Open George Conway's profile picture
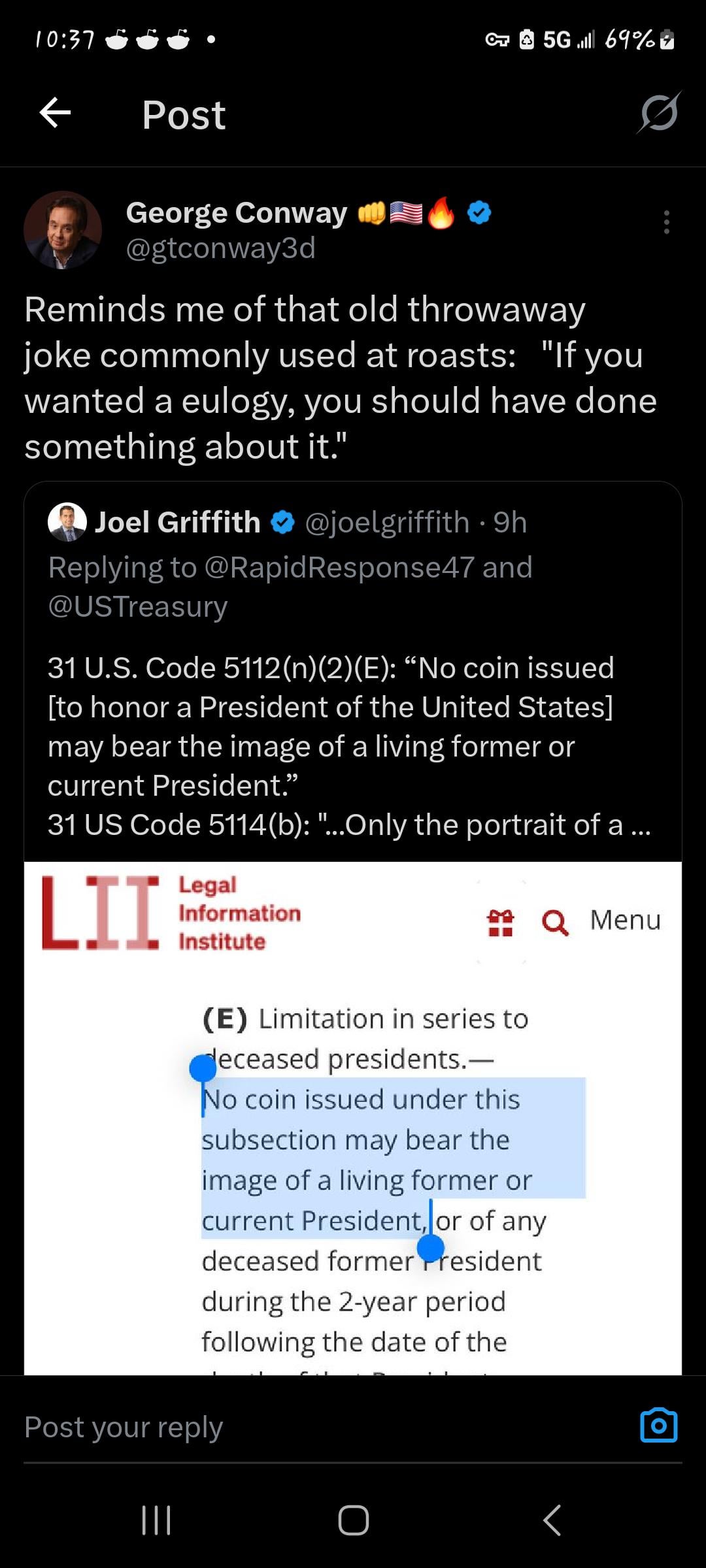The image size is (706, 1568). (63, 230)
